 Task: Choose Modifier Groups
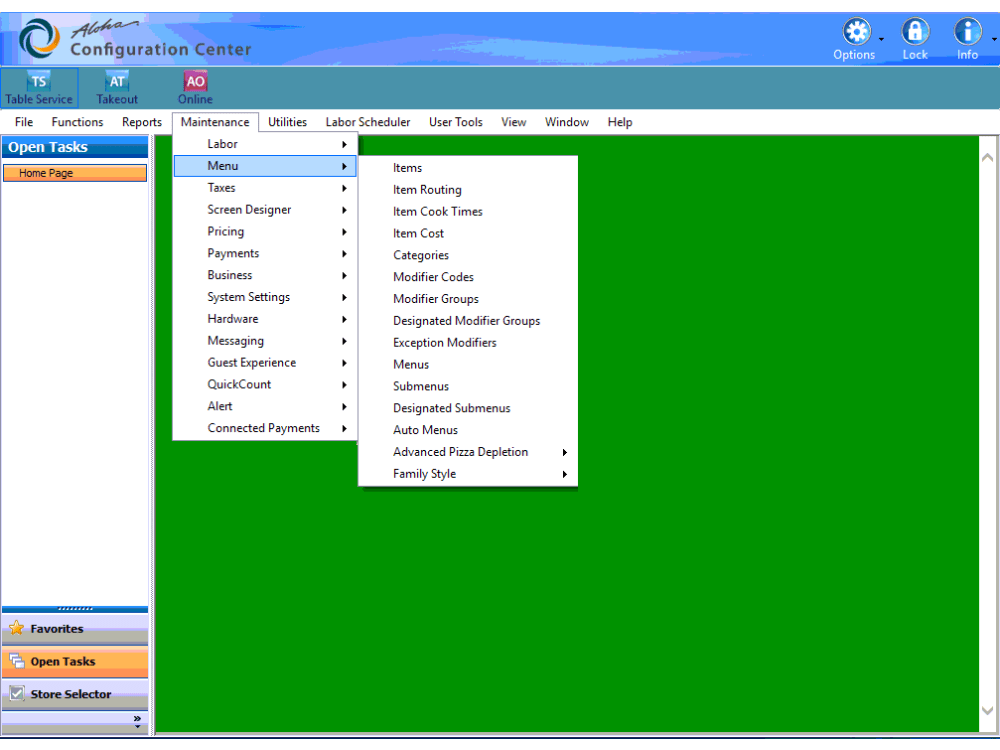click(x=468, y=299)
